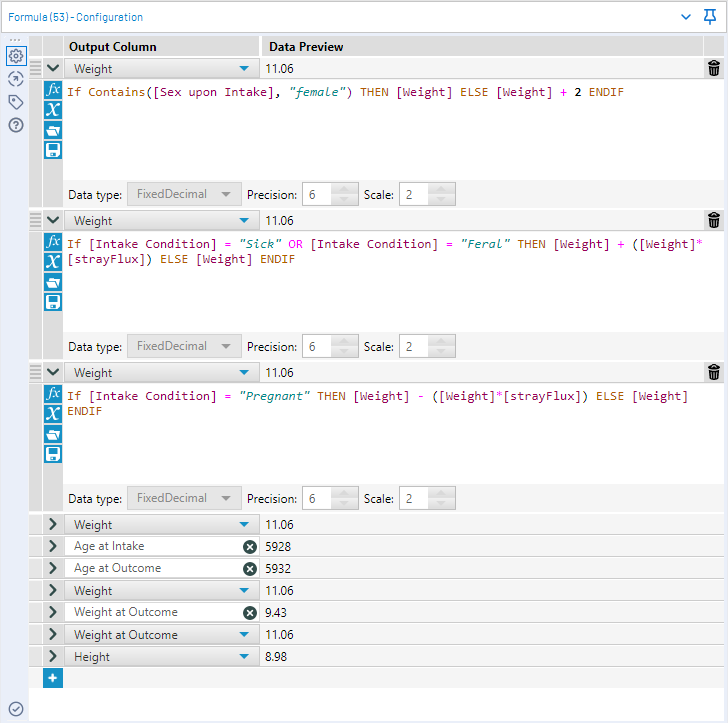The width and height of the screenshot is (728, 723).
Task: Click the Data Preview header
Action: pyautogui.click(x=306, y=47)
